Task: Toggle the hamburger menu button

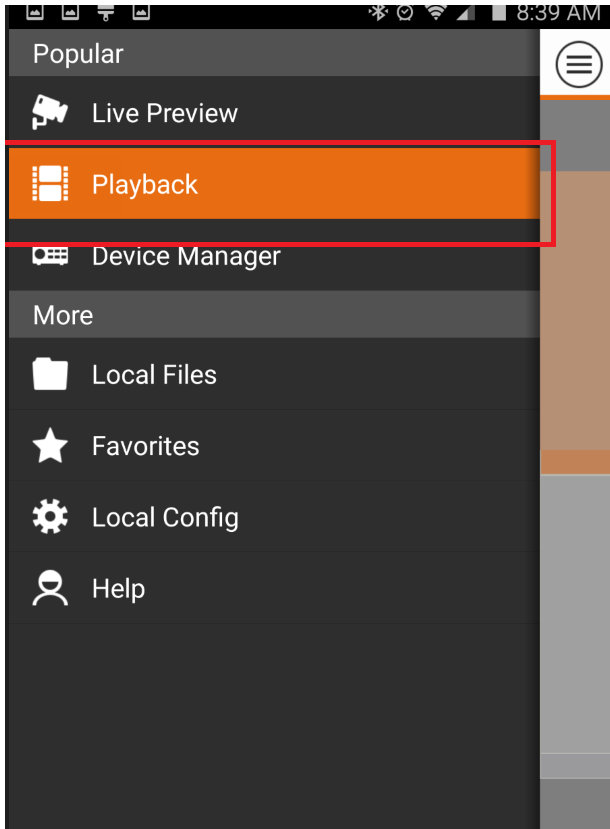Action: point(579,66)
